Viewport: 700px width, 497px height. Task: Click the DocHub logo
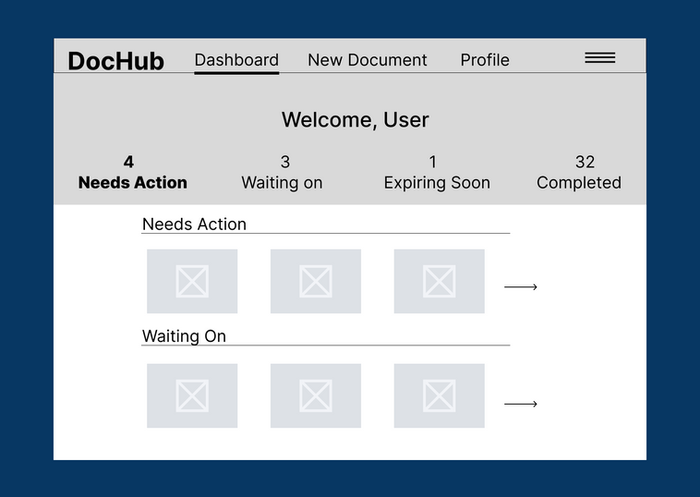(x=116, y=61)
